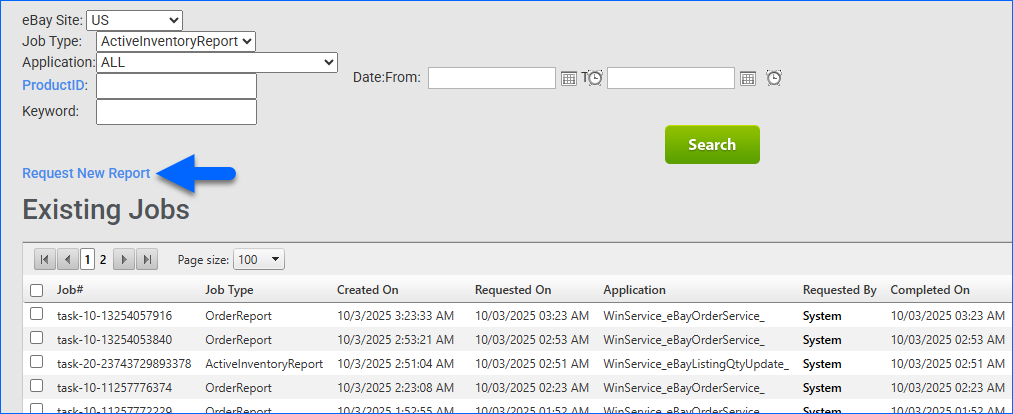Toggle the select-all checkbox in grid header
The image size is (1013, 414).
[37, 290]
